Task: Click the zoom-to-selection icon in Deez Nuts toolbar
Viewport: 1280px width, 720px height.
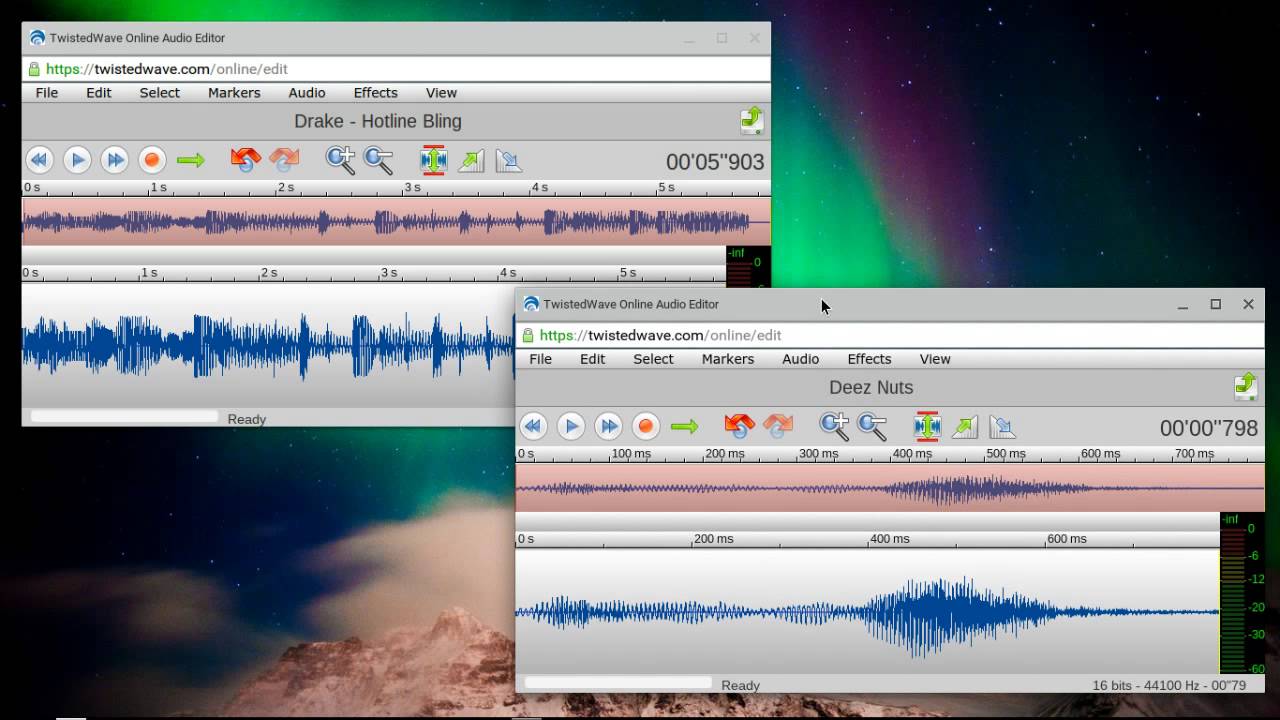Action: (927, 427)
